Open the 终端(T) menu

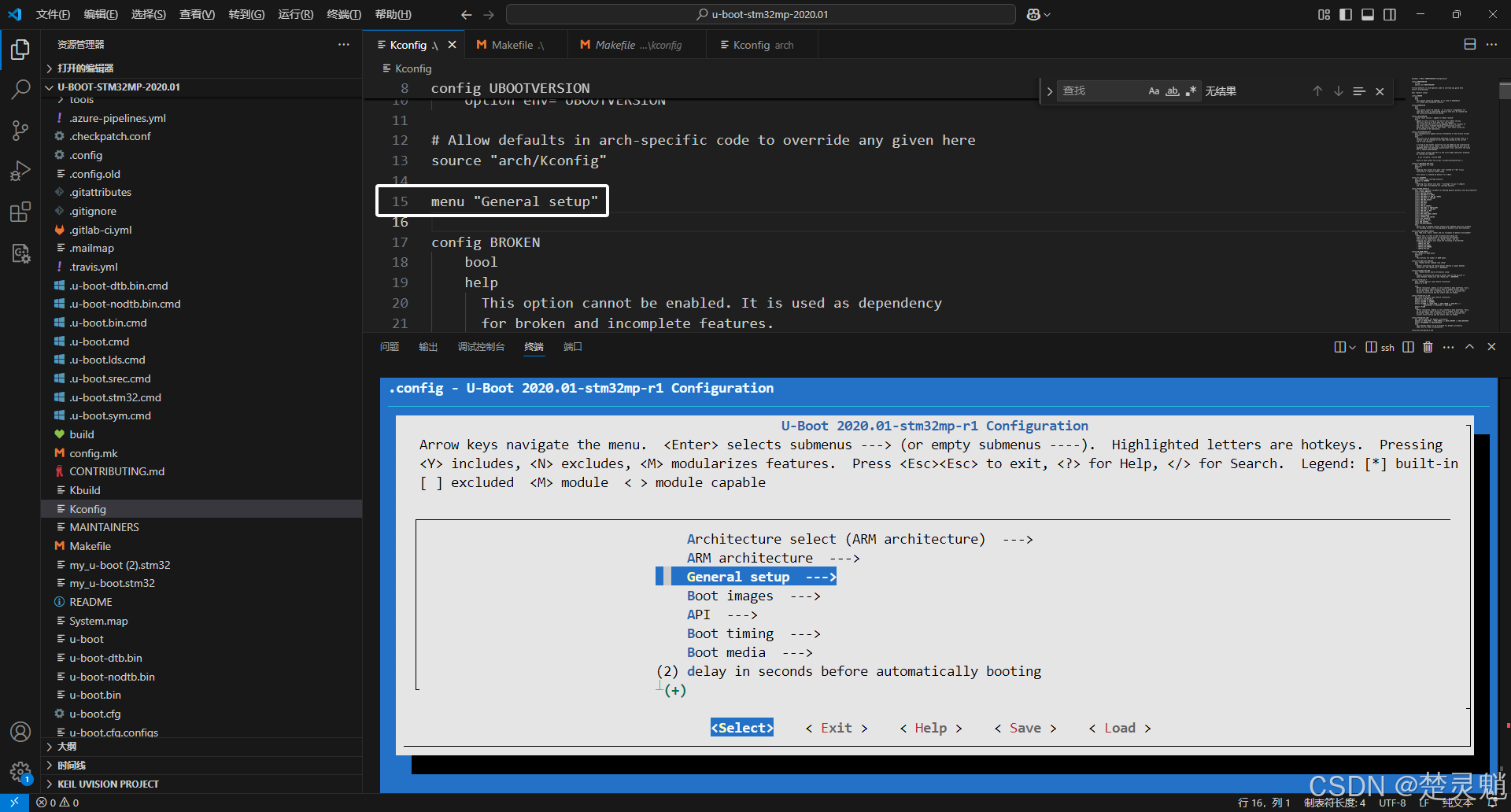click(x=344, y=14)
